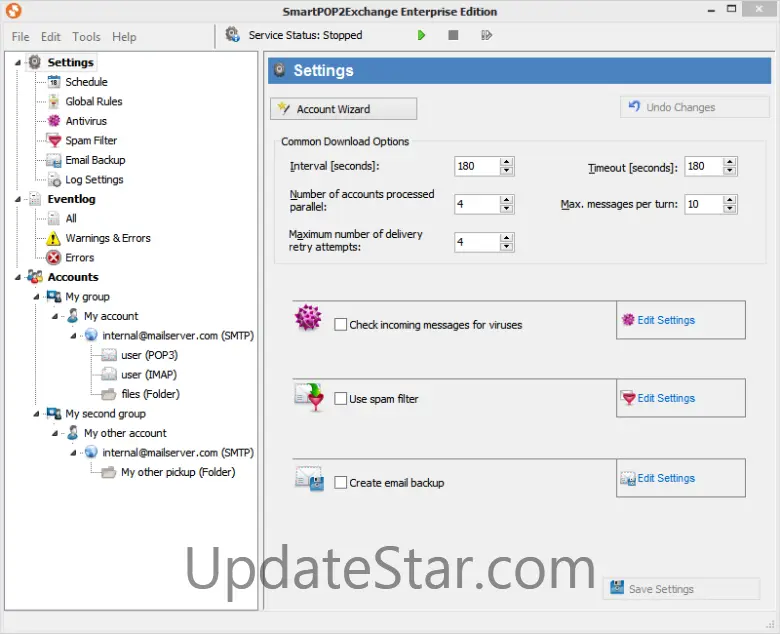Image resolution: width=780 pixels, height=634 pixels.
Task: Click the SmartPOP2Exchange app logo in the title bar
Action: pos(14,10)
